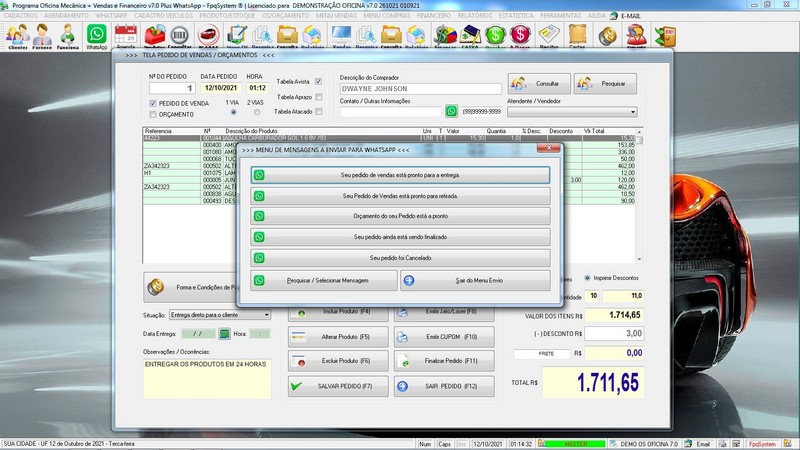Viewport: 800px width, 450px height.
Task: Click the Observações / Ocorrências text area
Action: 208,378
